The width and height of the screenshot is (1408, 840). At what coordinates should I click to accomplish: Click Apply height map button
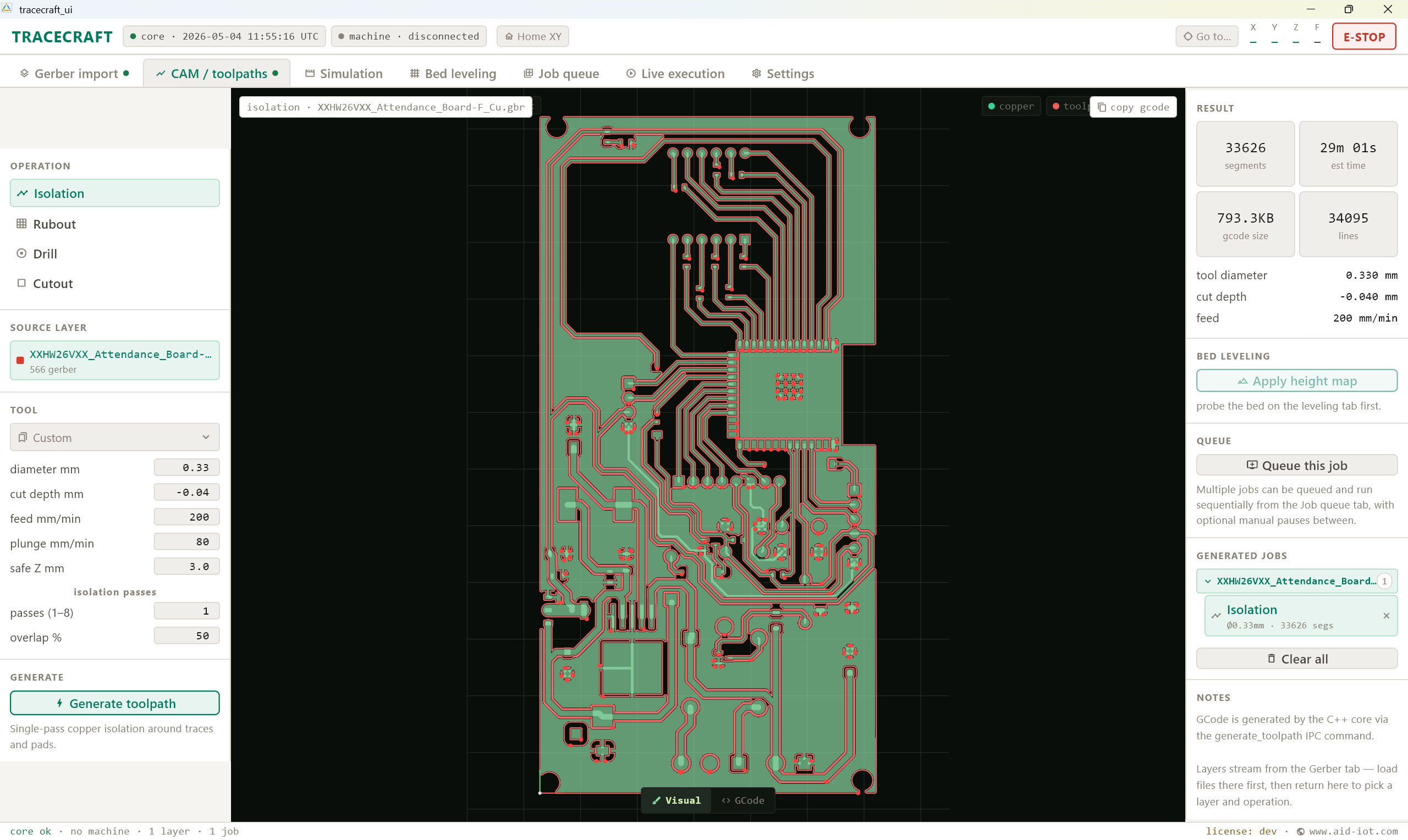1296,381
